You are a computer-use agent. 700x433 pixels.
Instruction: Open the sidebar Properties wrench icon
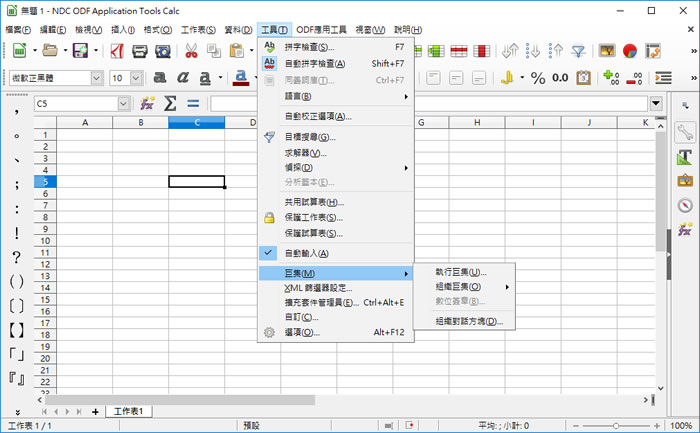click(x=685, y=133)
